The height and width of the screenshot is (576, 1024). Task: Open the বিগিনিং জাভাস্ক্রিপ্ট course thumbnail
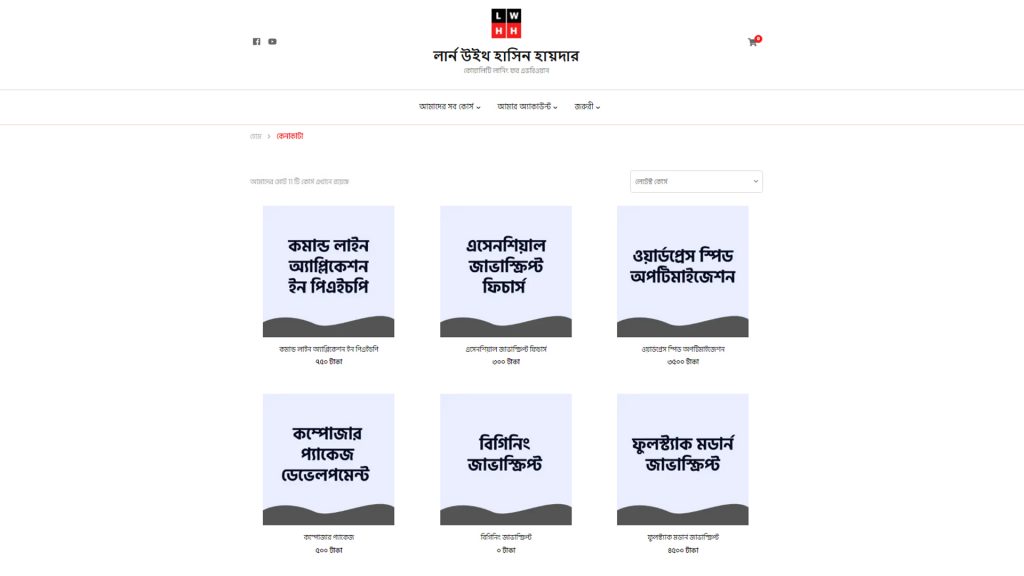(505, 459)
